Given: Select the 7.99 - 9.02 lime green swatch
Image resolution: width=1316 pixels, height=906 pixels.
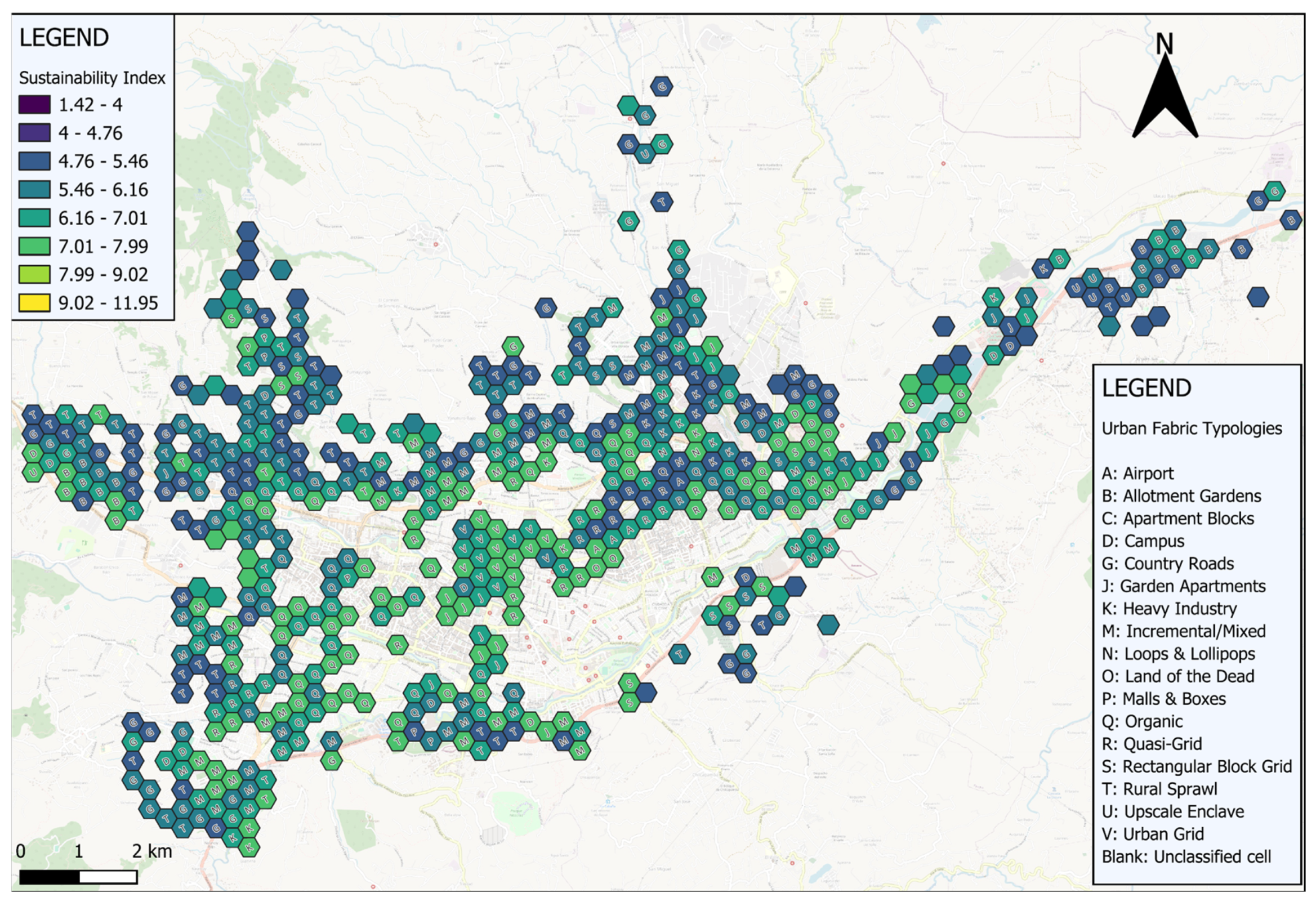Looking at the screenshot, I should point(35,274).
